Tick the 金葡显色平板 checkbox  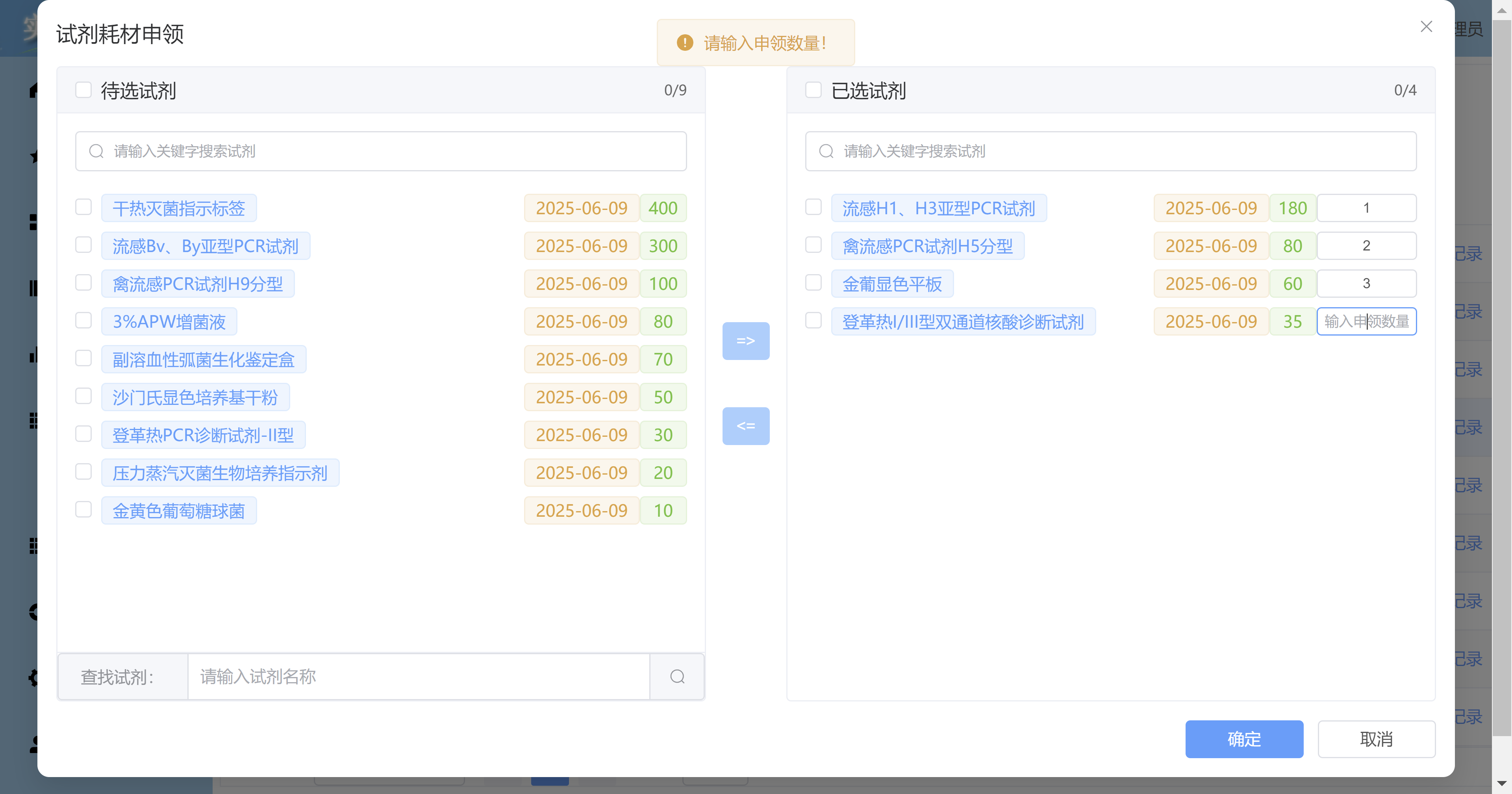point(813,283)
